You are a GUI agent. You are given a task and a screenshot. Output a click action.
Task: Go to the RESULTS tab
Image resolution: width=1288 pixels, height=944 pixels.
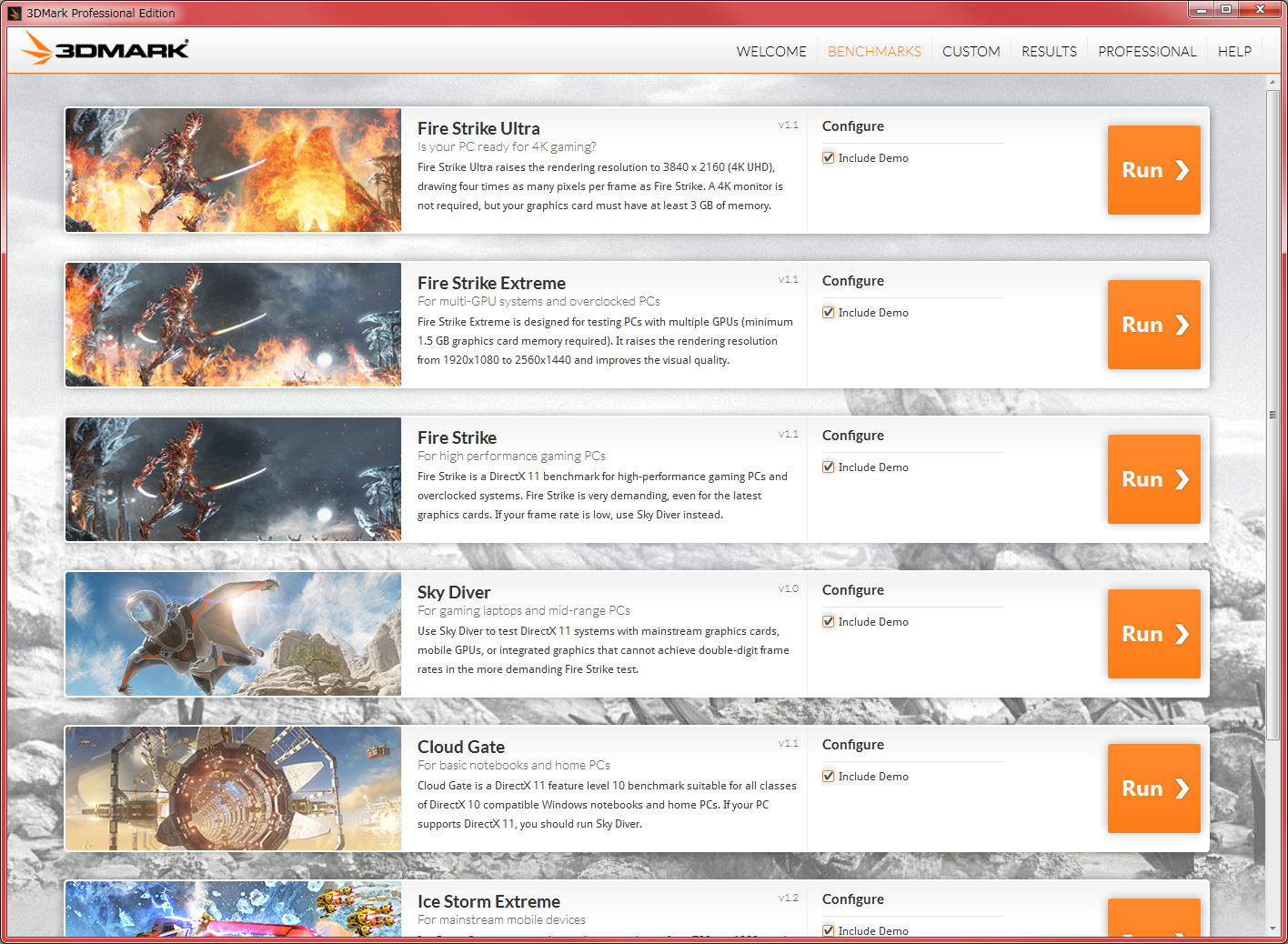pyautogui.click(x=1049, y=52)
